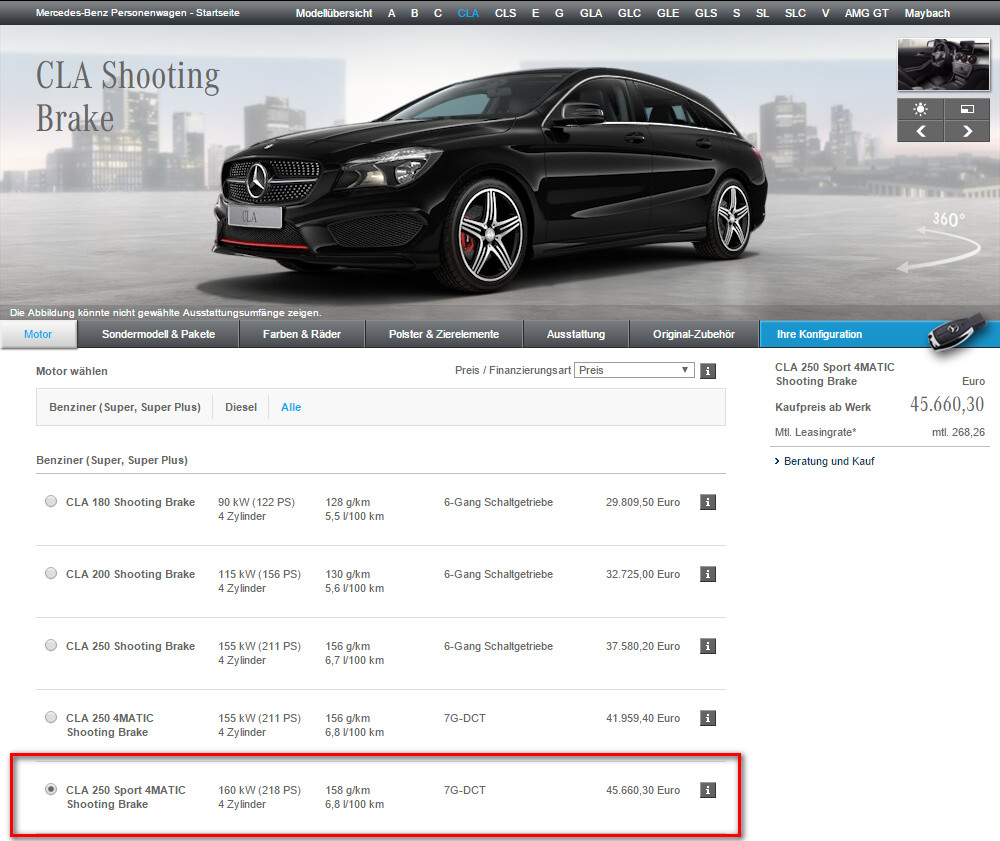Choose CLA 250 Shooting Brake engine option

coord(51,646)
